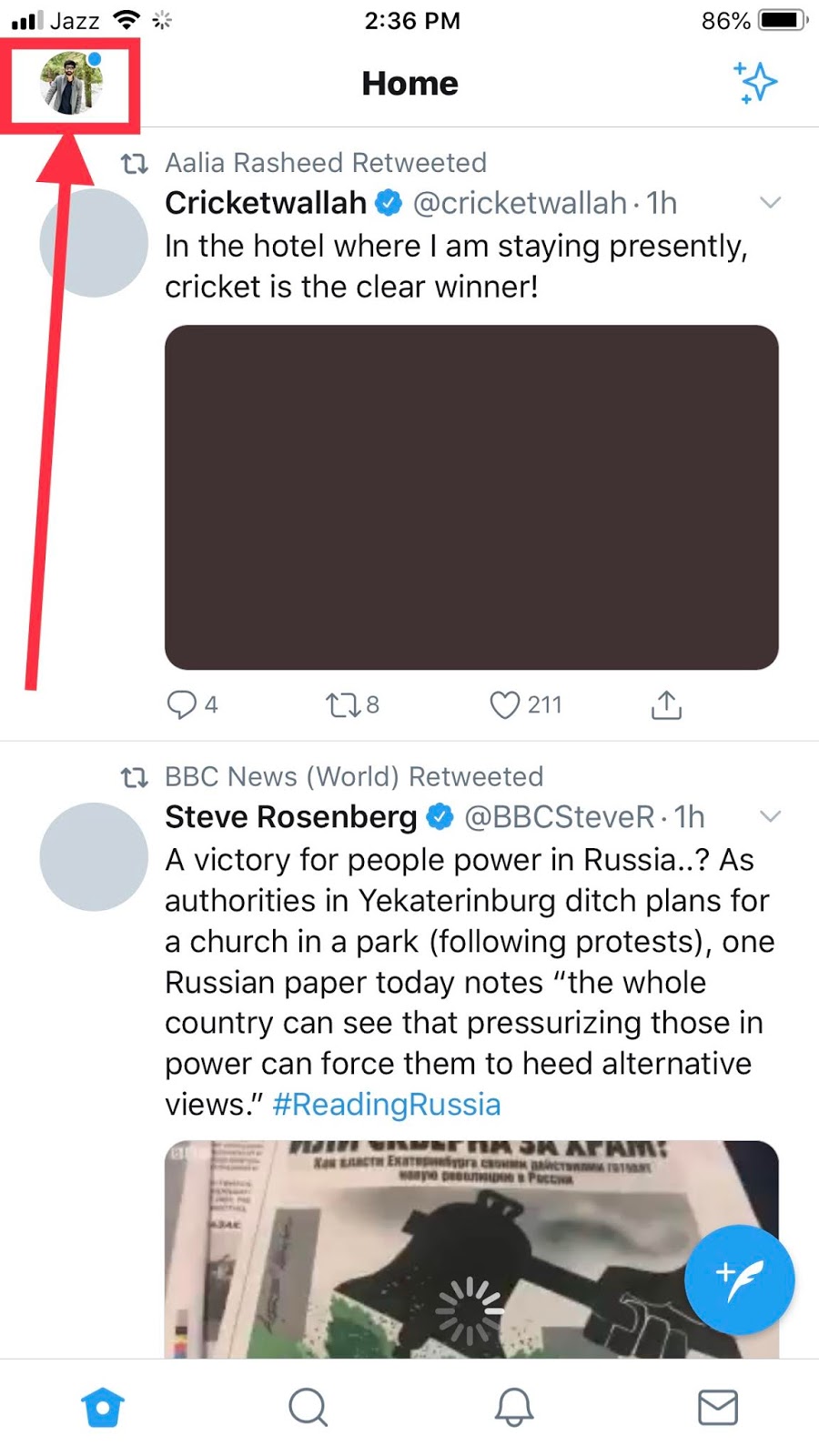Expand options for Steve Rosenberg tweet

[x=770, y=816]
